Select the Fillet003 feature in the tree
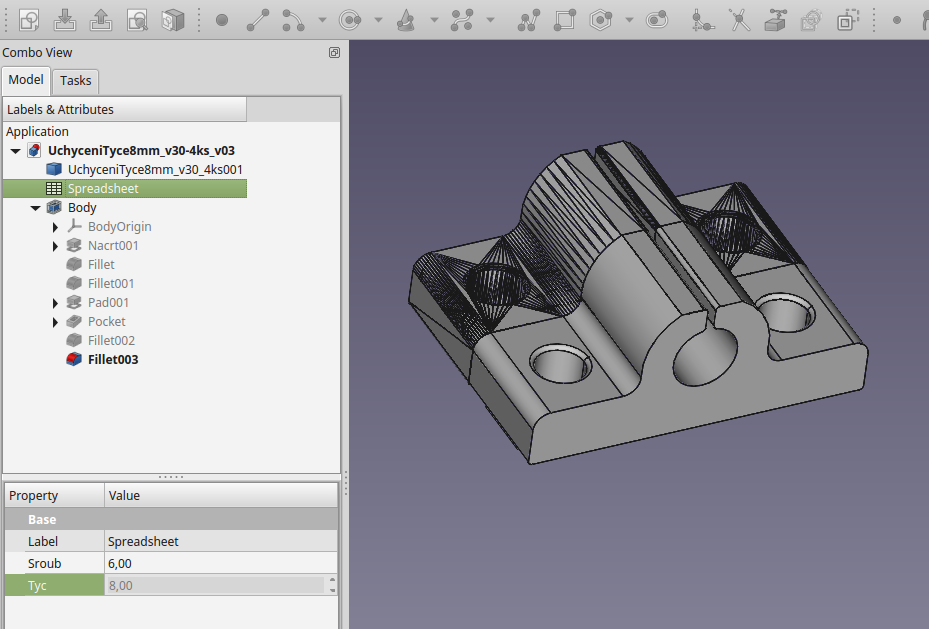The image size is (929, 629). 113,359
